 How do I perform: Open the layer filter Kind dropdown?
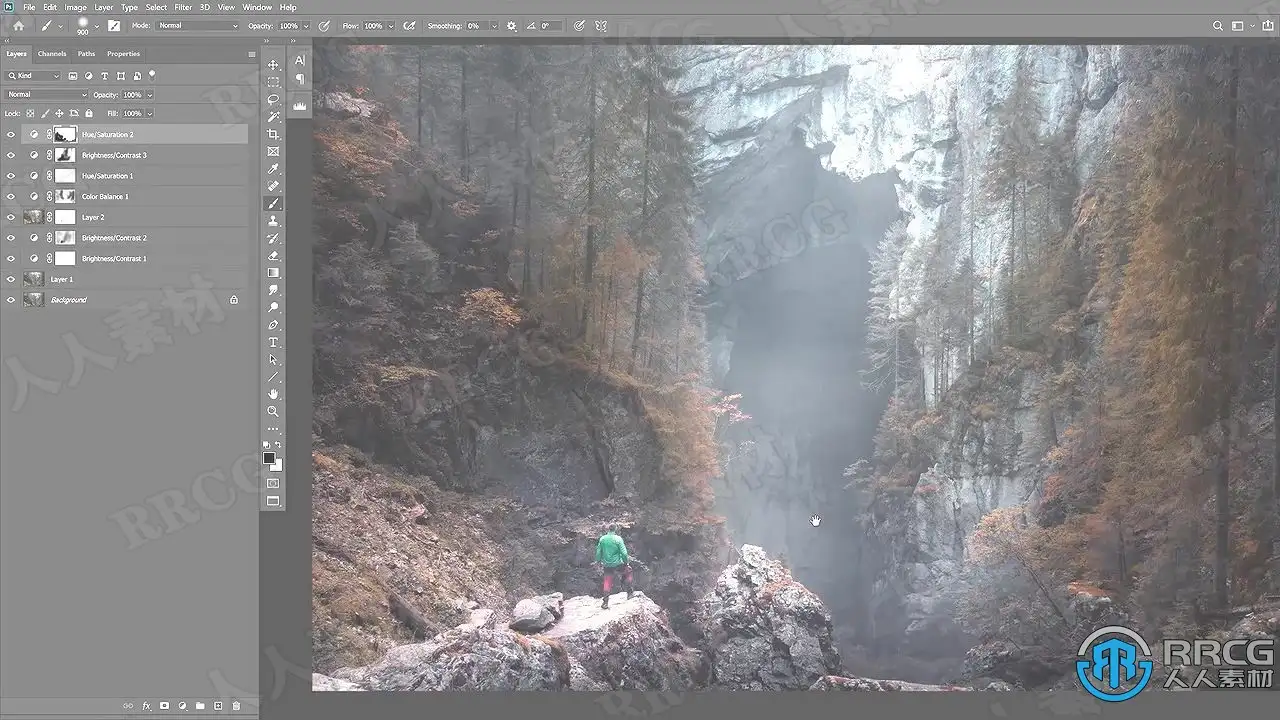(34, 76)
